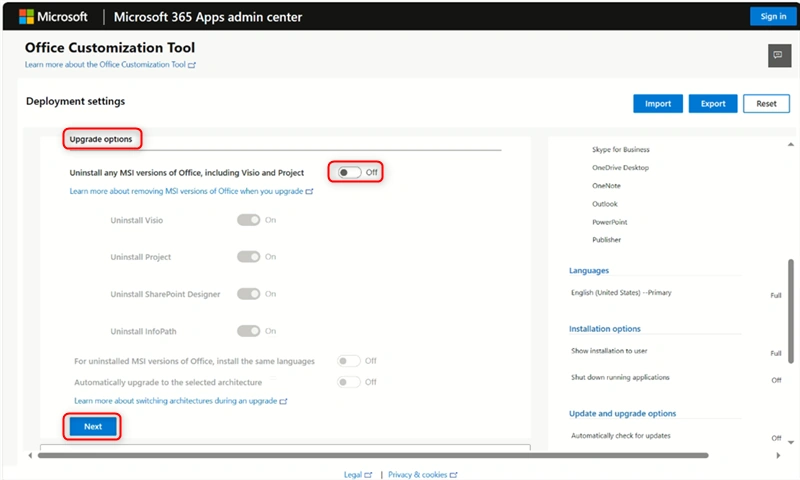This screenshot has width=800, height=480.
Task: Click the Office Customization Tool heading
Action: point(110,47)
